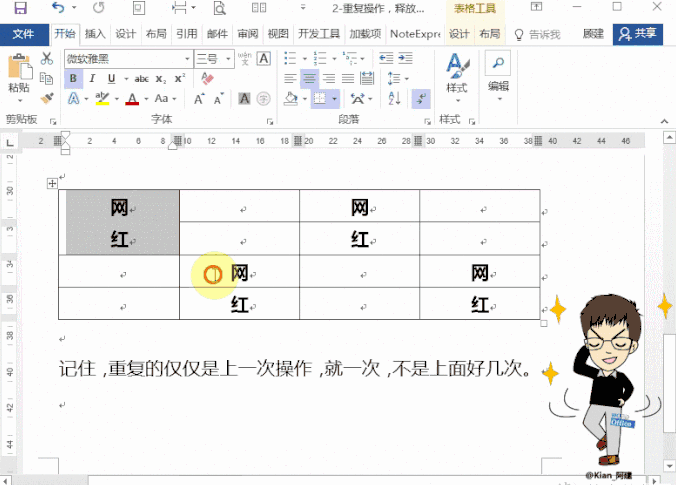The height and width of the screenshot is (485, 676).
Task: Decrease paragraph indent
Action: tap(386, 58)
